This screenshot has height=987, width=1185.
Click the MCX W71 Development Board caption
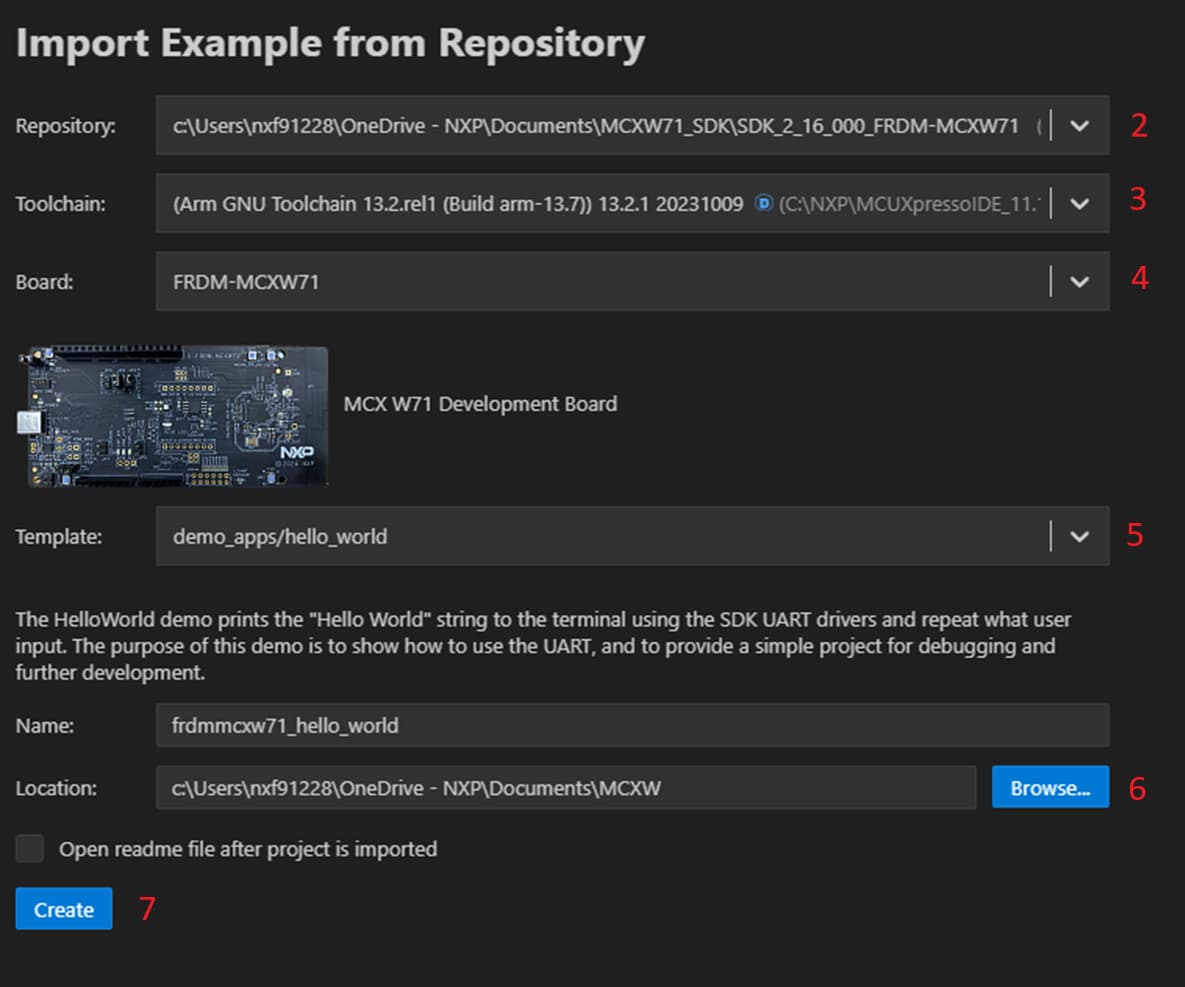480,404
